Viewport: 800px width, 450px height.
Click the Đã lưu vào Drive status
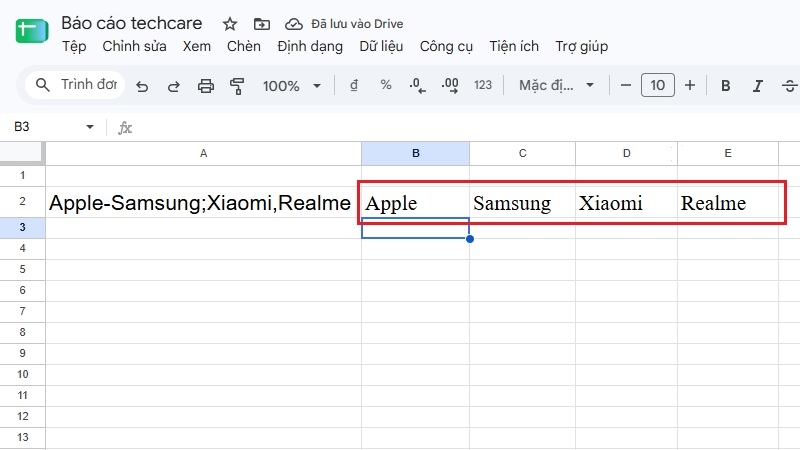(x=357, y=24)
